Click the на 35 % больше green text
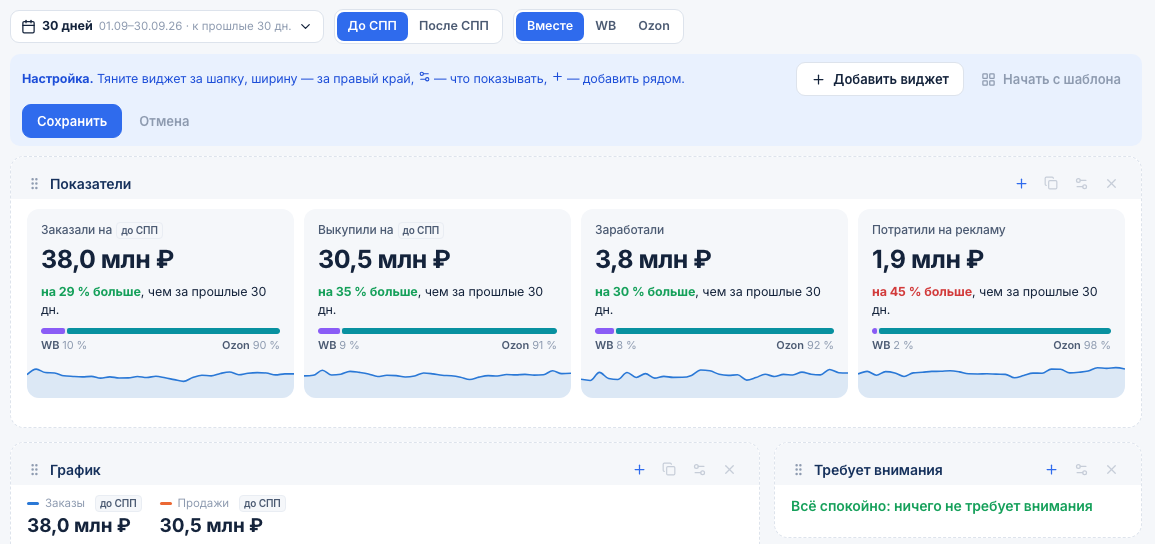Image resolution: width=1155 pixels, height=544 pixels. pyautogui.click(x=368, y=292)
